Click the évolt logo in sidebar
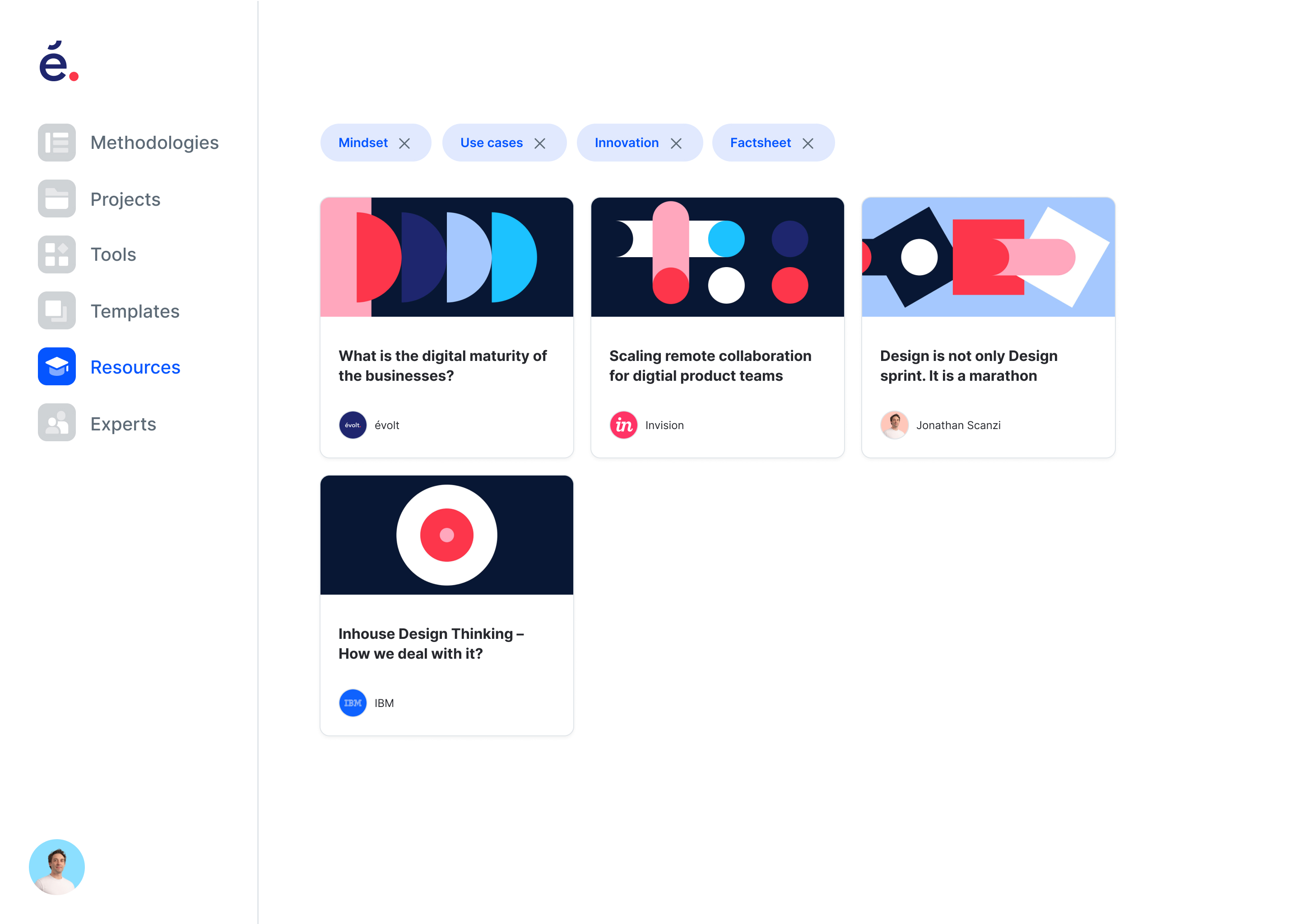Image resolution: width=1300 pixels, height=924 pixels. tap(59, 61)
